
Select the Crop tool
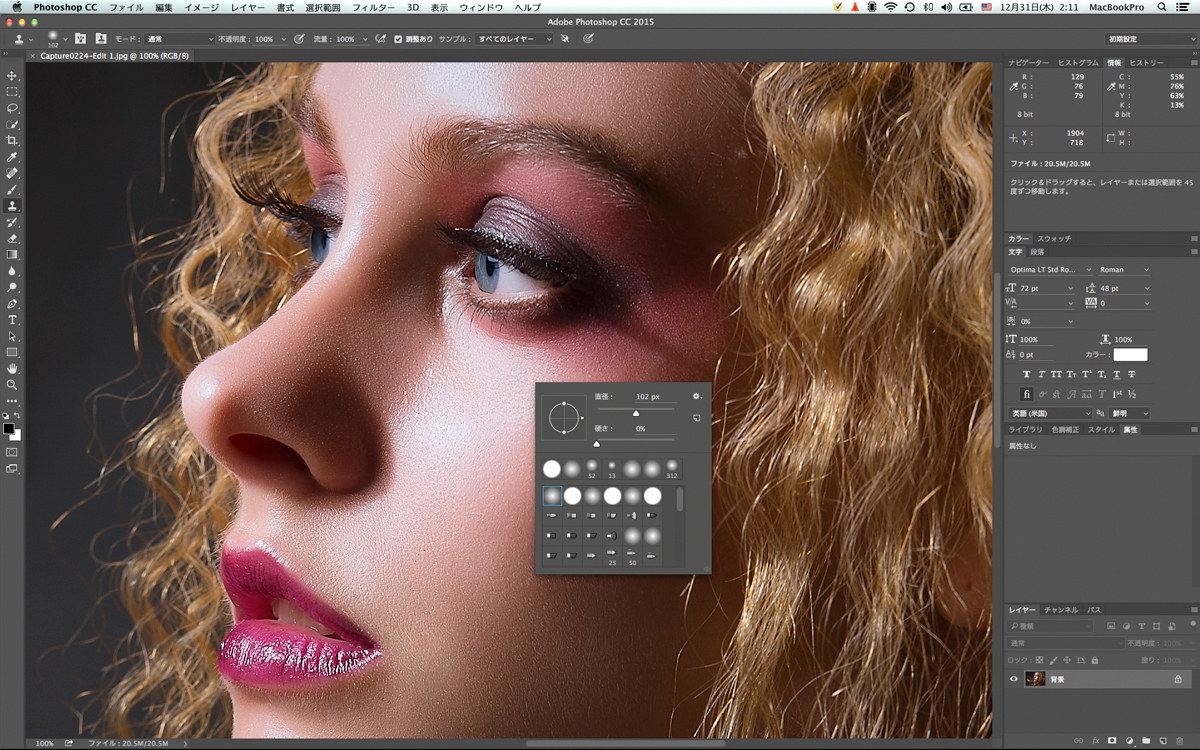[12, 141]
